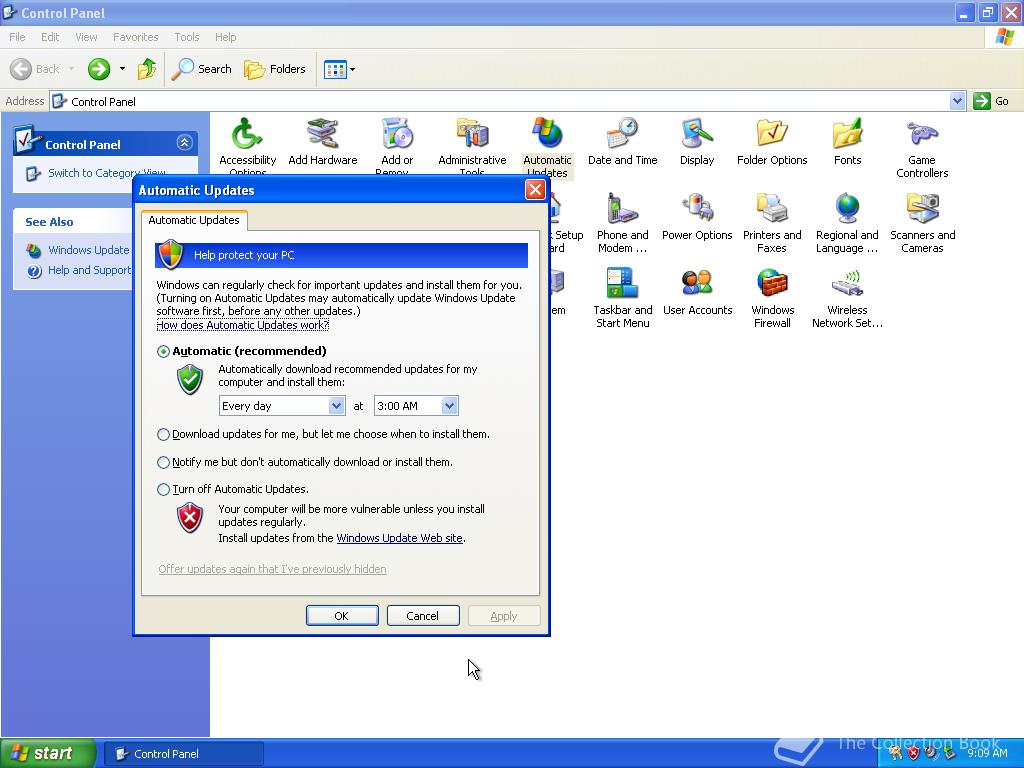The height and width of the screenshot is (768, 1024).
Task: Collapse the Control Panel sidebar section
Action: coord(184,143)
